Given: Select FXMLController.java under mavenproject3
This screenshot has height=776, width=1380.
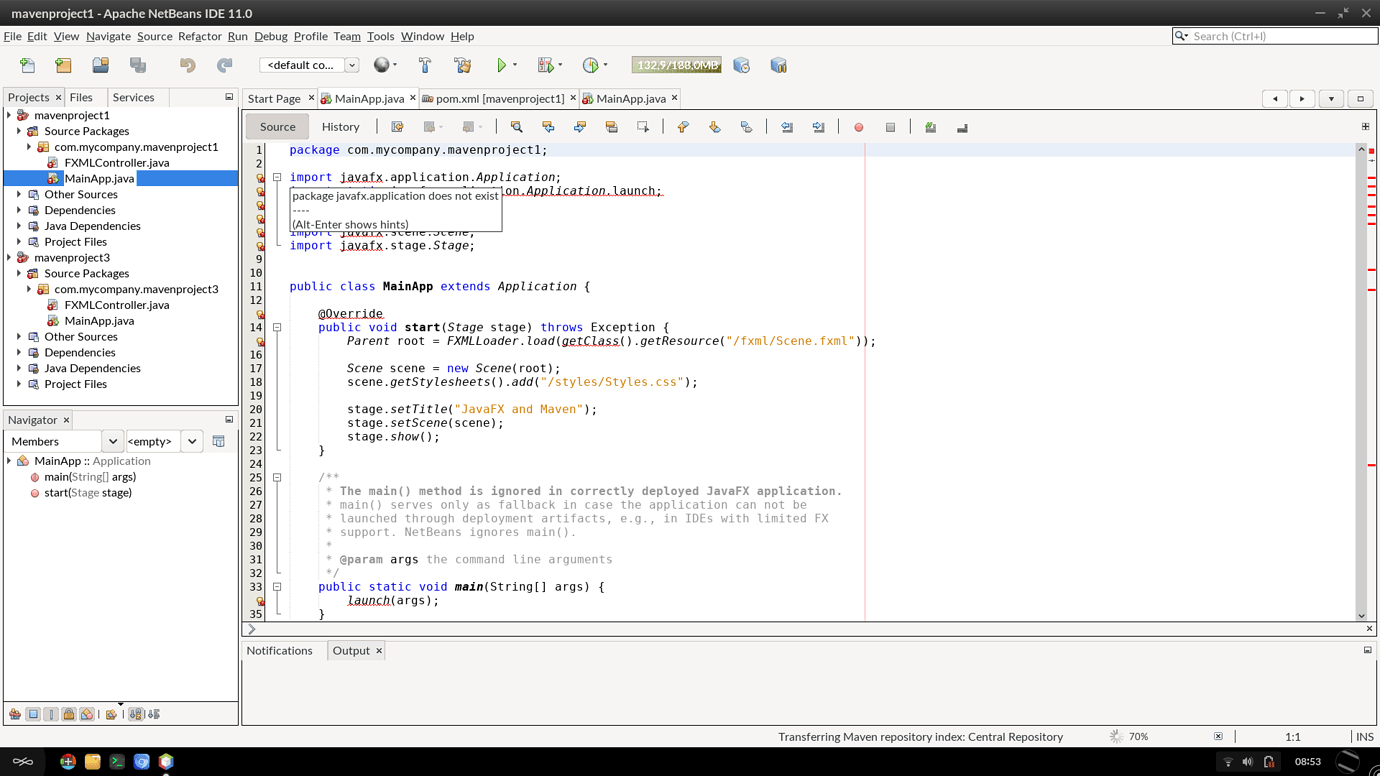Looking at the screenshot, I should tap(116, 305).
